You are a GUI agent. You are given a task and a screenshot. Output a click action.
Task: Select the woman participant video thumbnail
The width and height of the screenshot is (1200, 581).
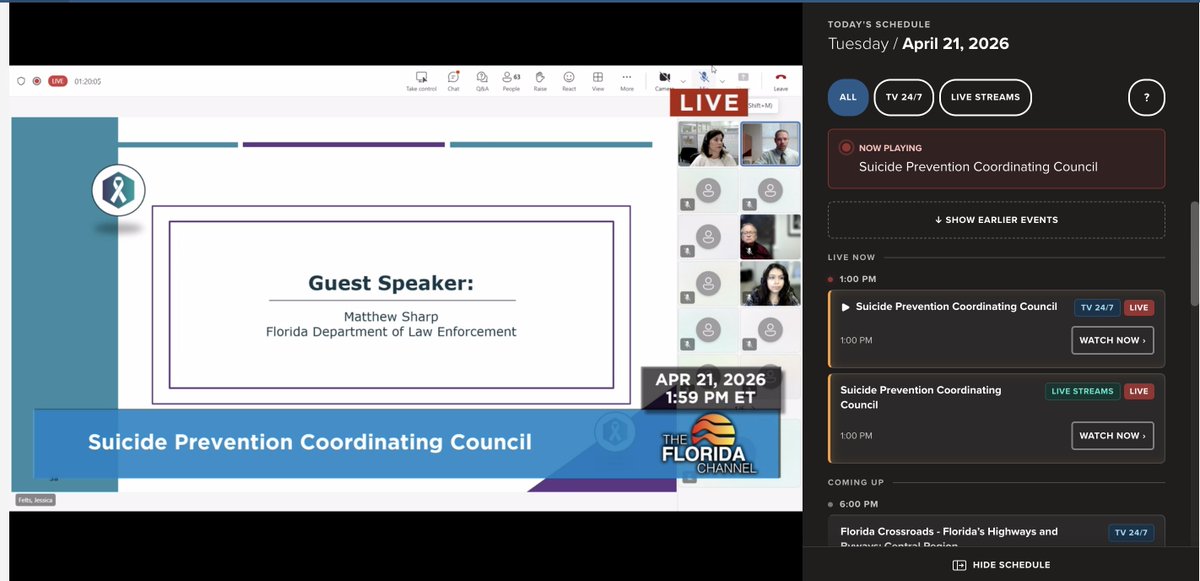point(708,143)
